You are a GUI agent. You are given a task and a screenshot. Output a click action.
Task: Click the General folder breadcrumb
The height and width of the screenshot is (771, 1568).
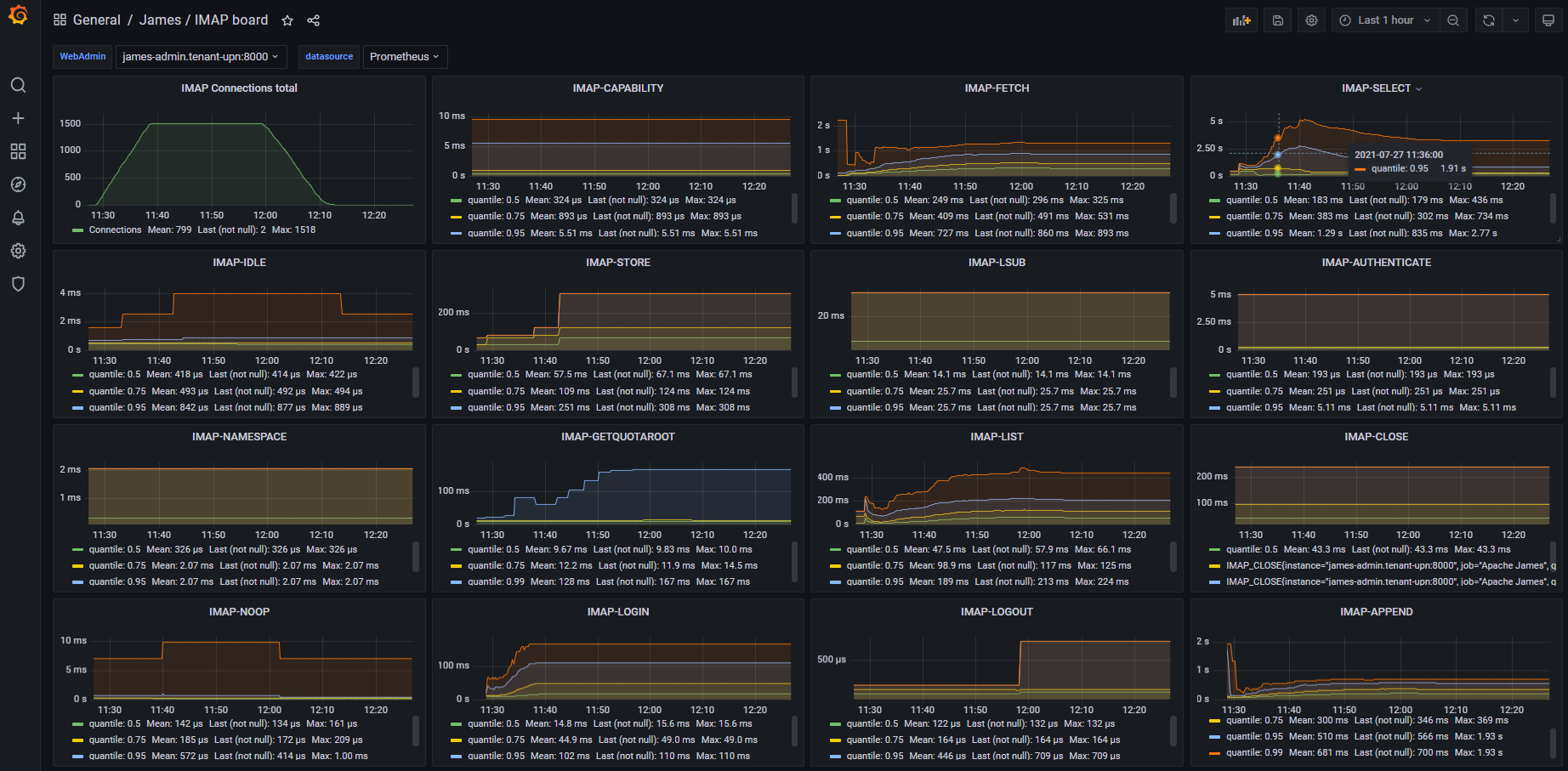click(x=97, y=20)
